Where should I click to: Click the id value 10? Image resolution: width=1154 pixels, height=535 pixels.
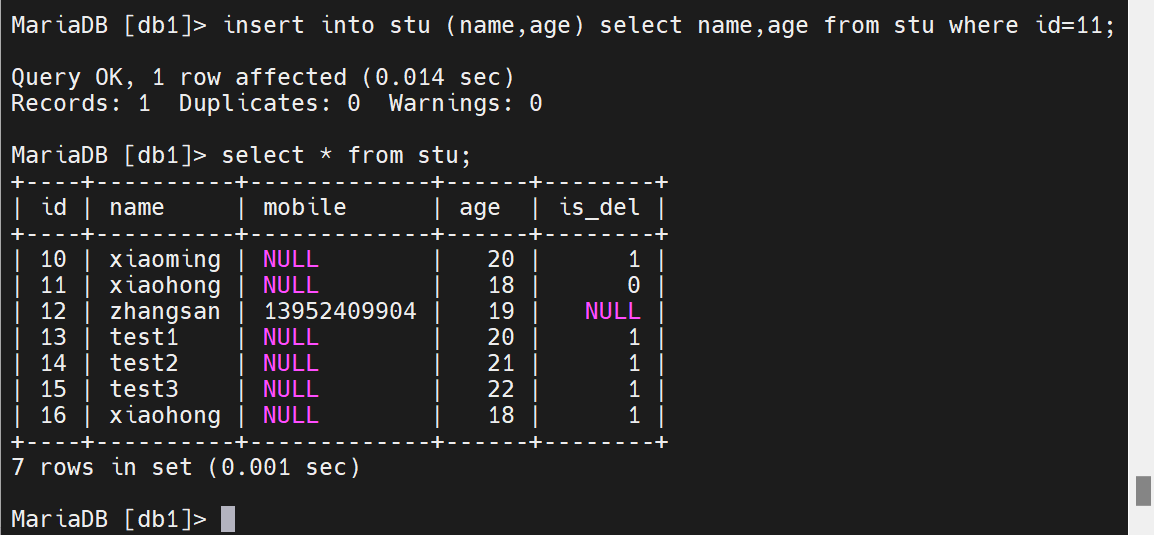54,259
